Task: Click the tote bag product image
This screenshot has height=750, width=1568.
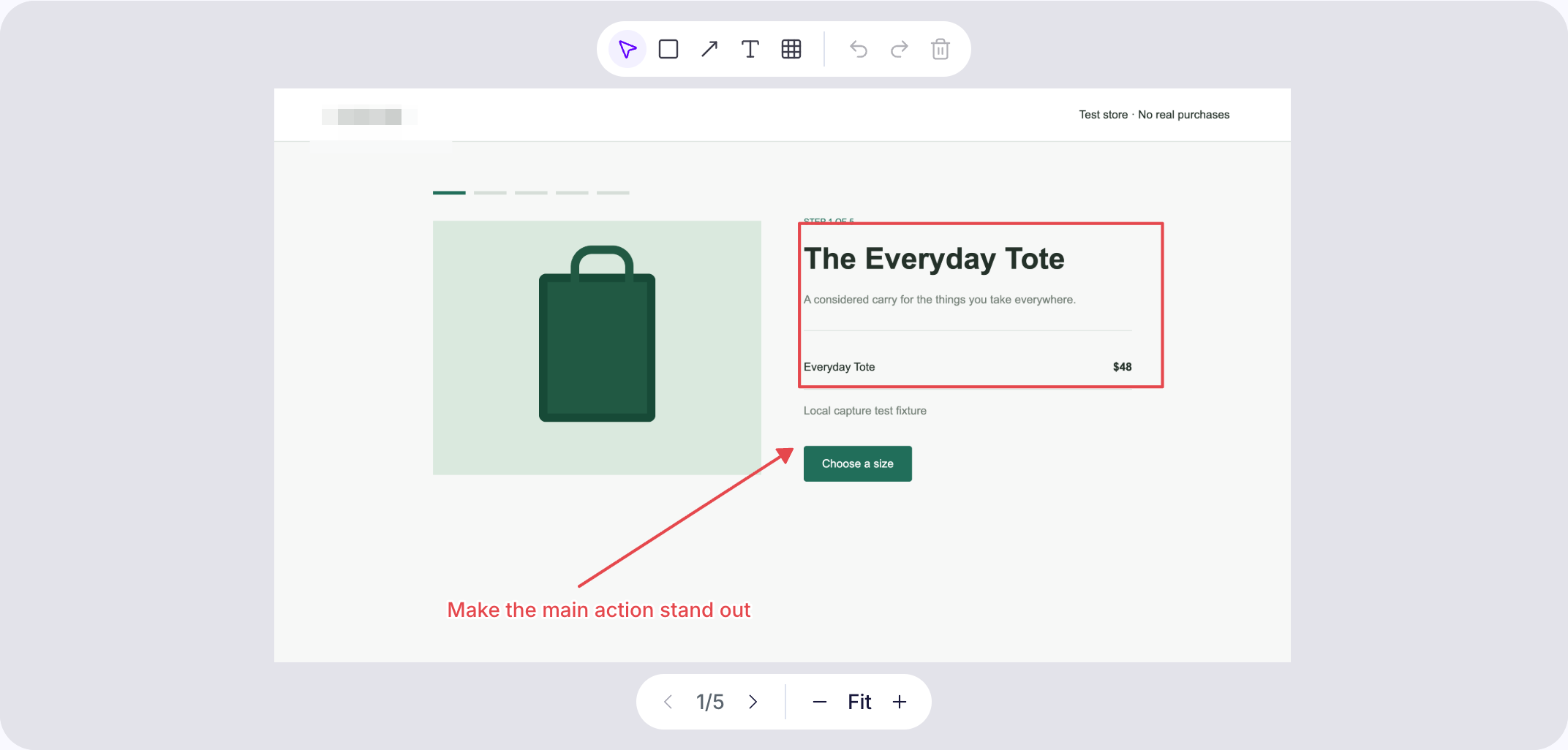Action: (597, 348)
